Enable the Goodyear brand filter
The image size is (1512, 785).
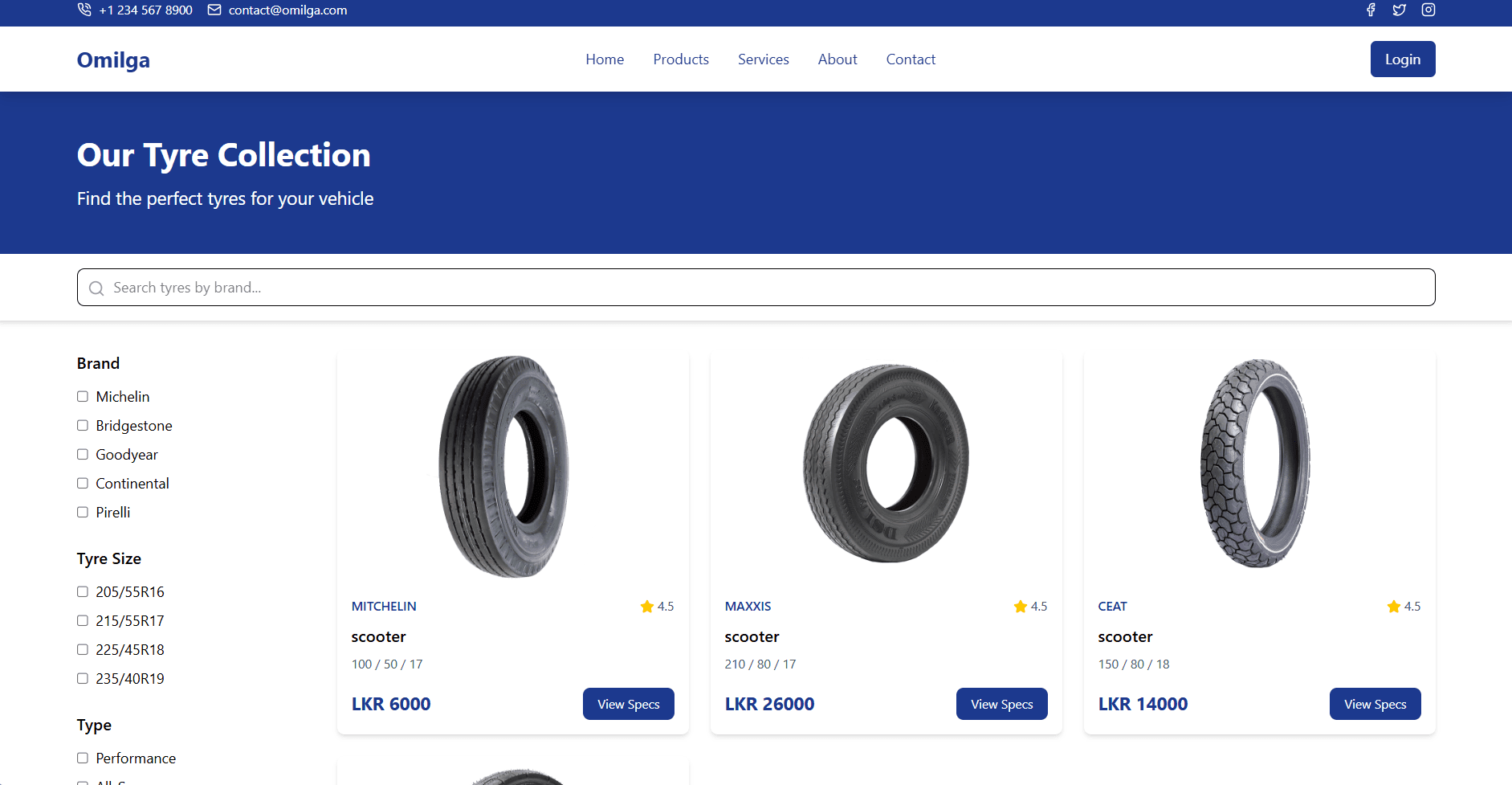point(83,454)
